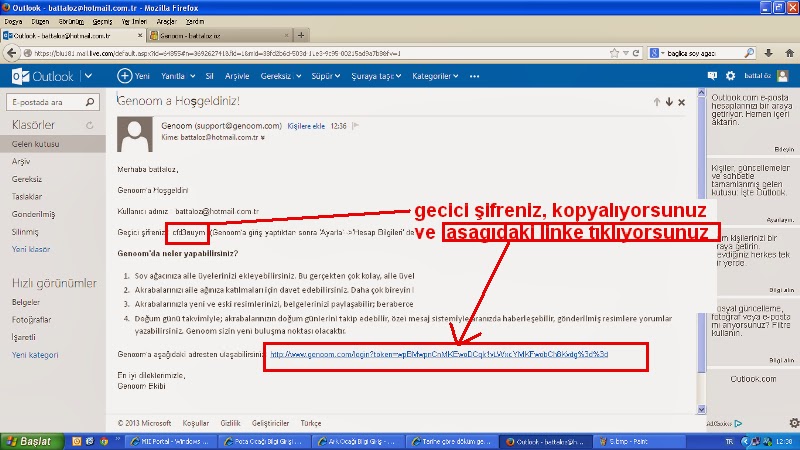The width and height of the screenshot is (800, 450).
Task: Go to Firefox home icon
Action: pos(789,53)
